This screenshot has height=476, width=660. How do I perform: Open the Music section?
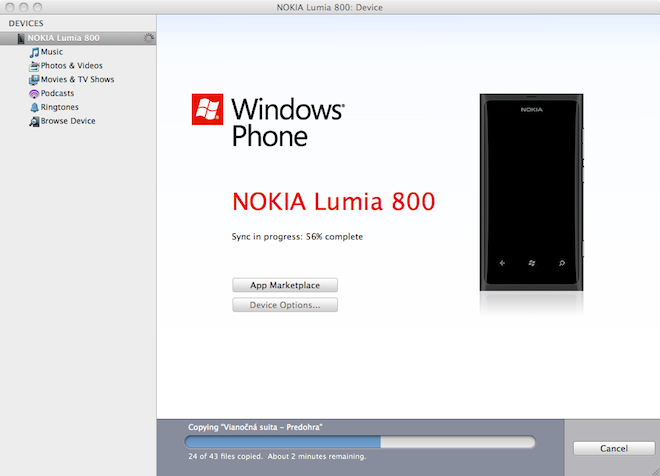52,52
